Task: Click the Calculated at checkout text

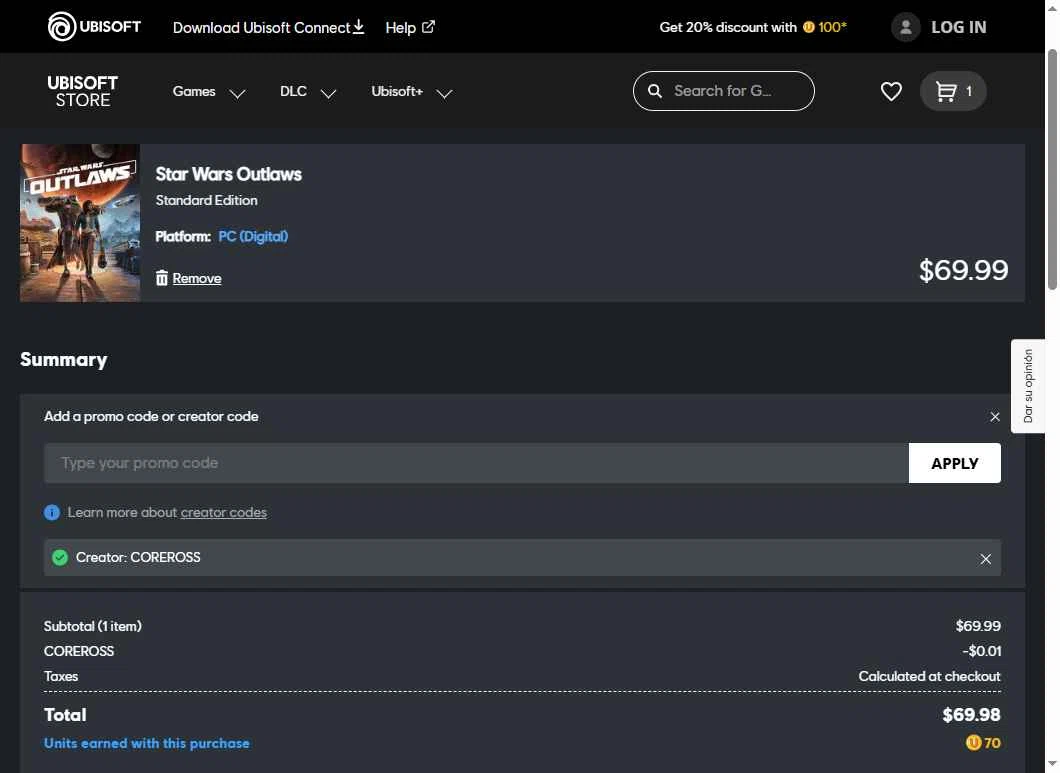Action: [930, 676]
